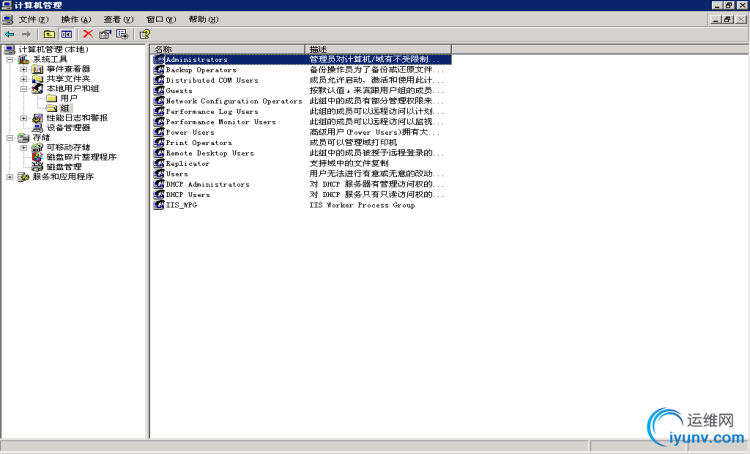Click the Guests group icon
This screenshot has height=454, width=750.
159,90
